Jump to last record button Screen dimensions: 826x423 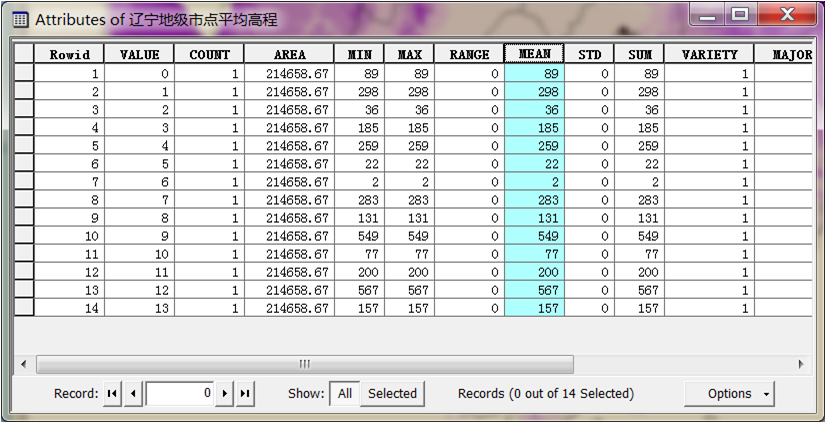tap(245, 394)
